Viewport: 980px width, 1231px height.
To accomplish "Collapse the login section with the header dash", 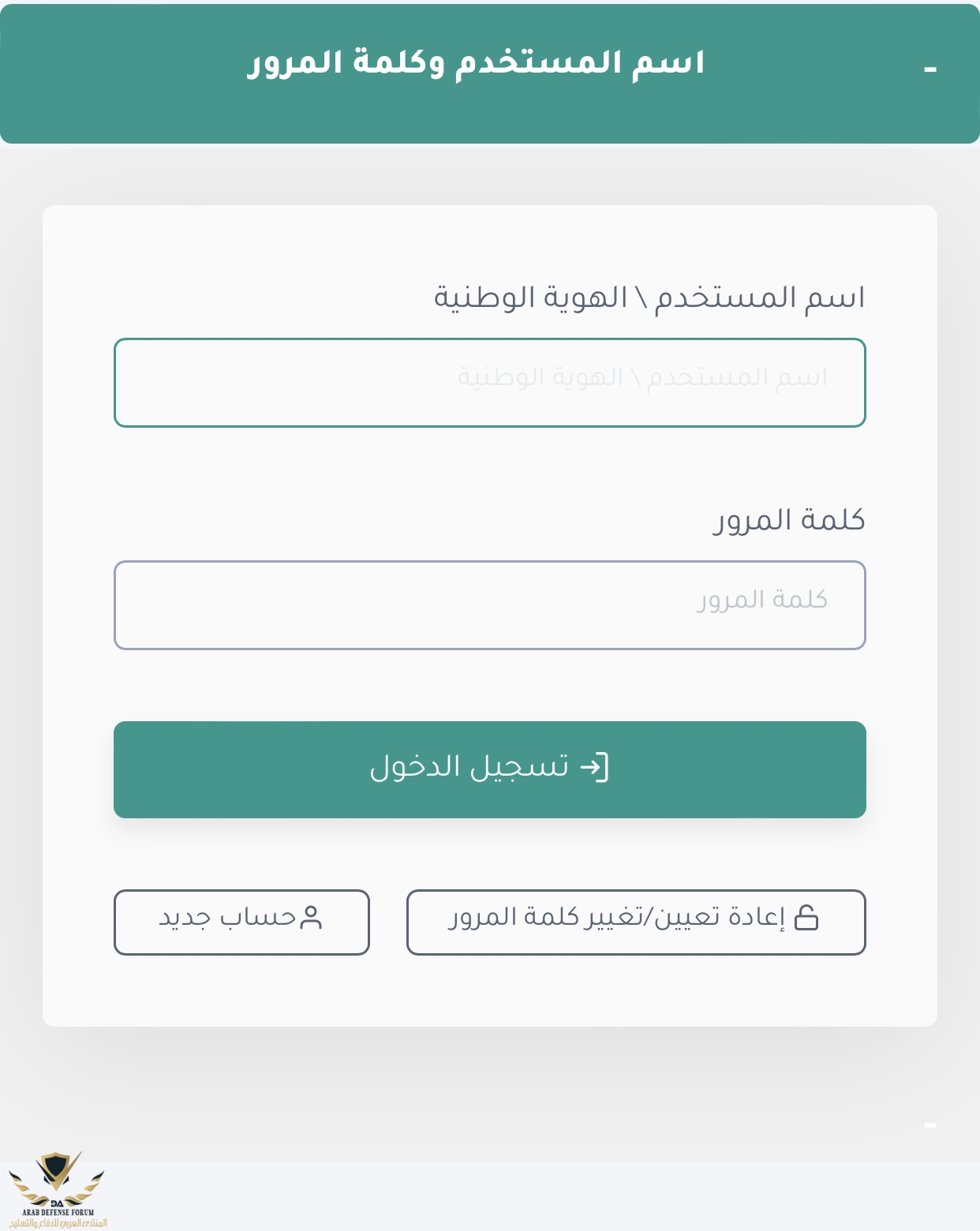I will (x=930, y=70).
